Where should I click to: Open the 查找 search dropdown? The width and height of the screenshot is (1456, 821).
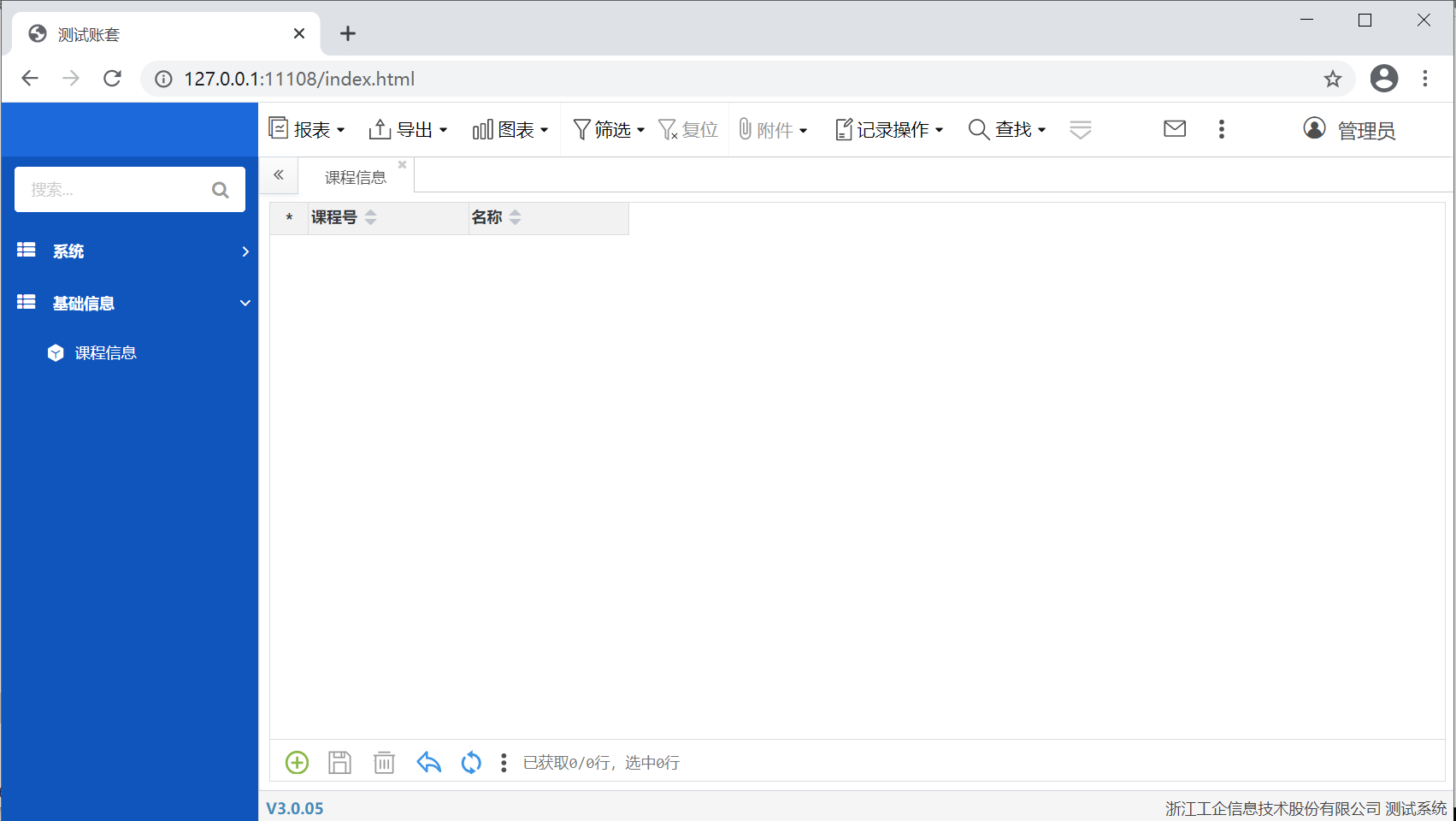1007,129
